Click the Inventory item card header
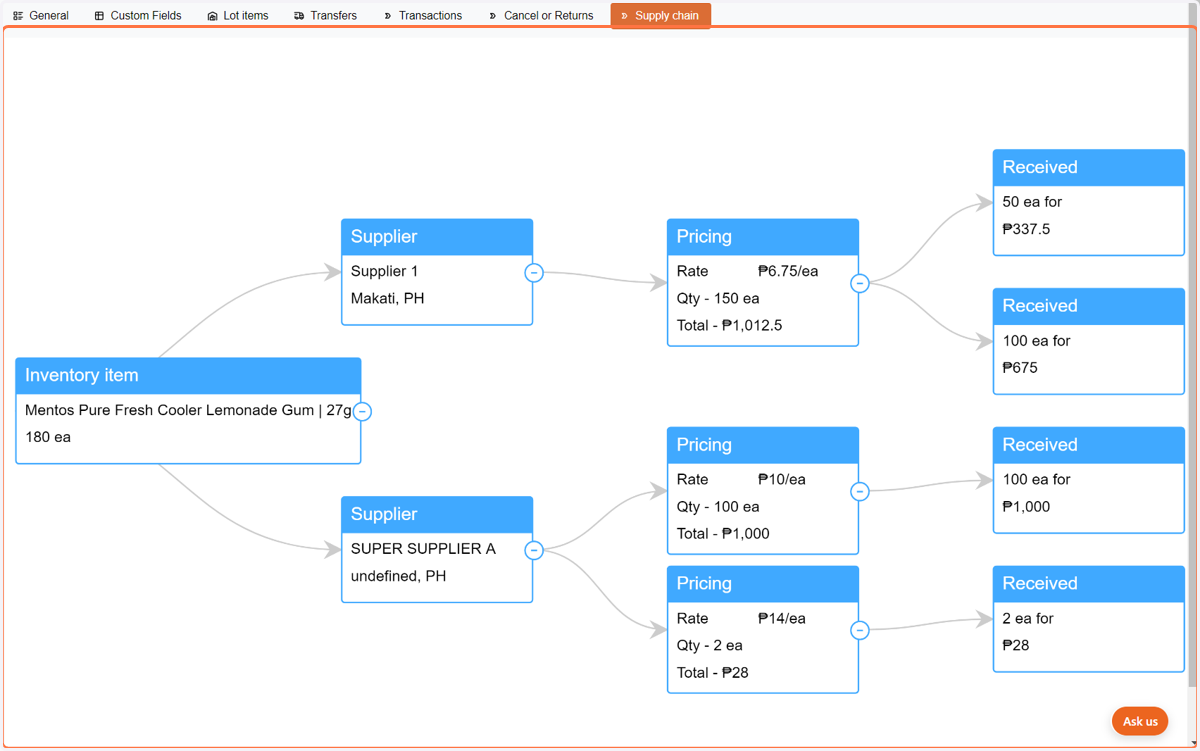 188,376
